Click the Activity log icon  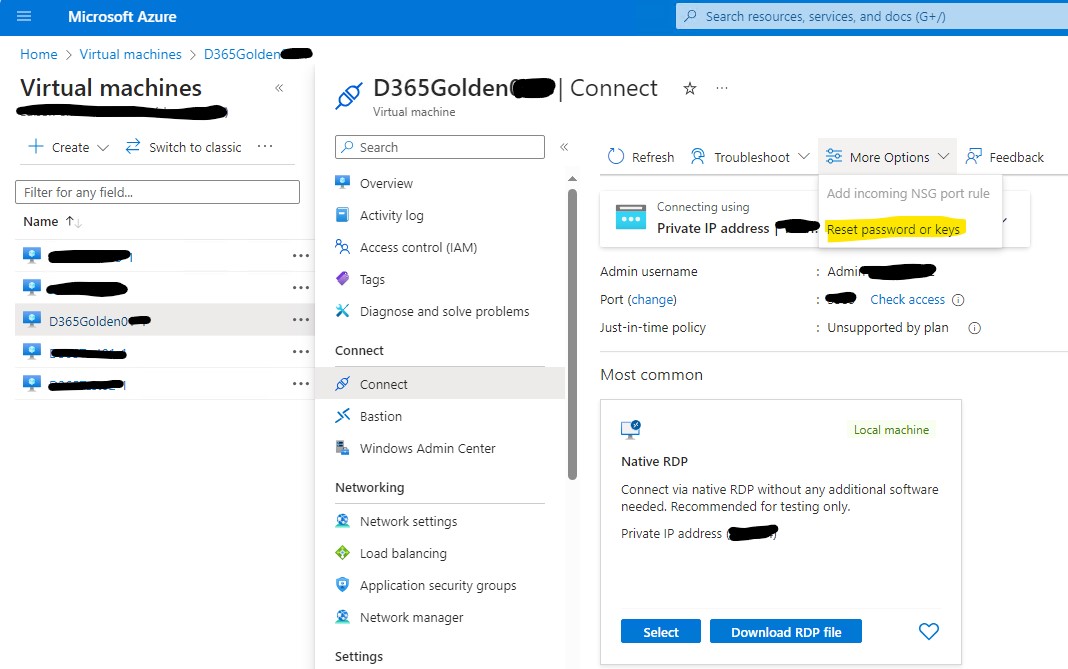(x=343, y=215)
